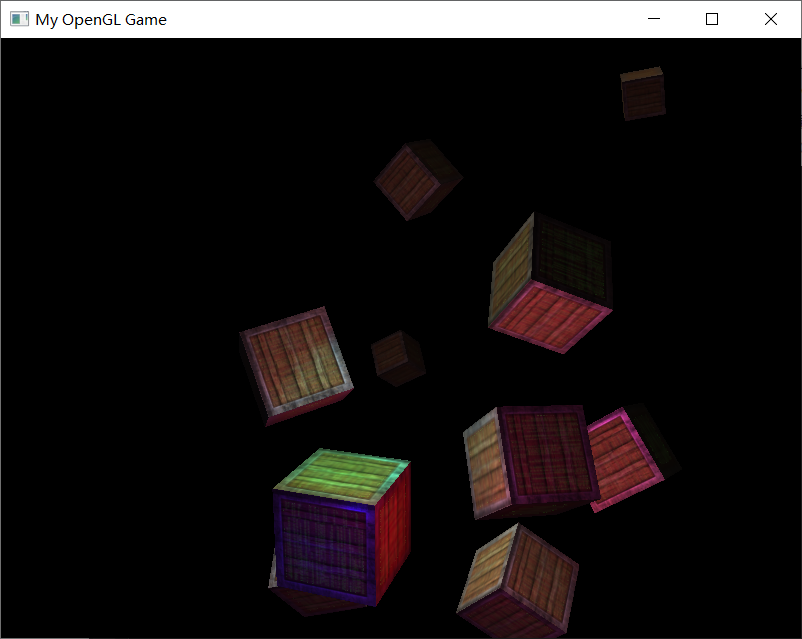Click the tilted crate near the top center
802x639 pixels.
point(418,183)
